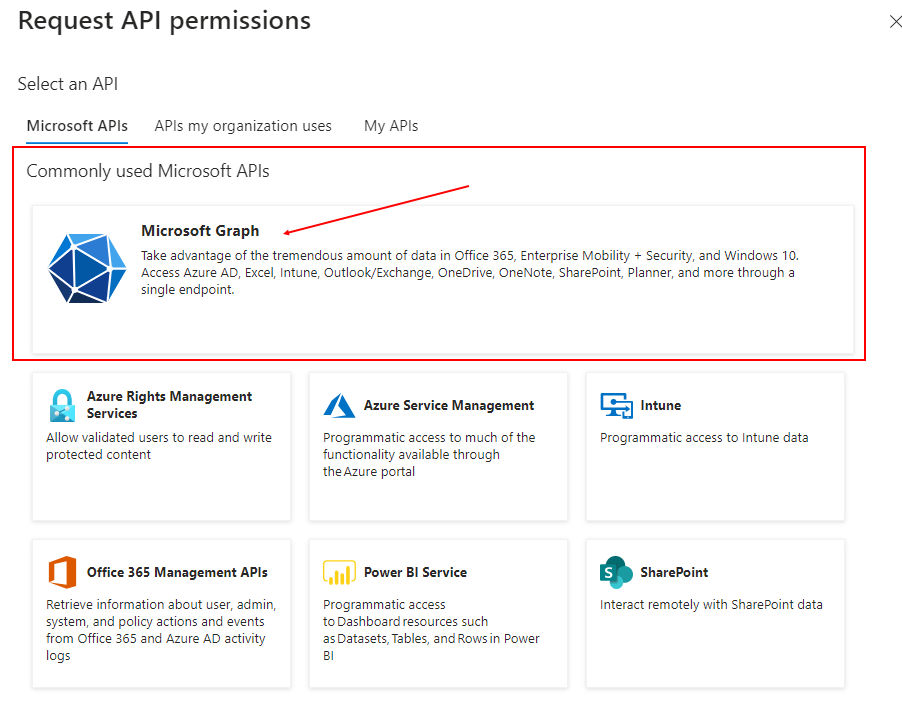Image resolution: width=902 pixels, height=701 pixels.
Task: Select the Intune API title
Action: click(x=660, y=405)
